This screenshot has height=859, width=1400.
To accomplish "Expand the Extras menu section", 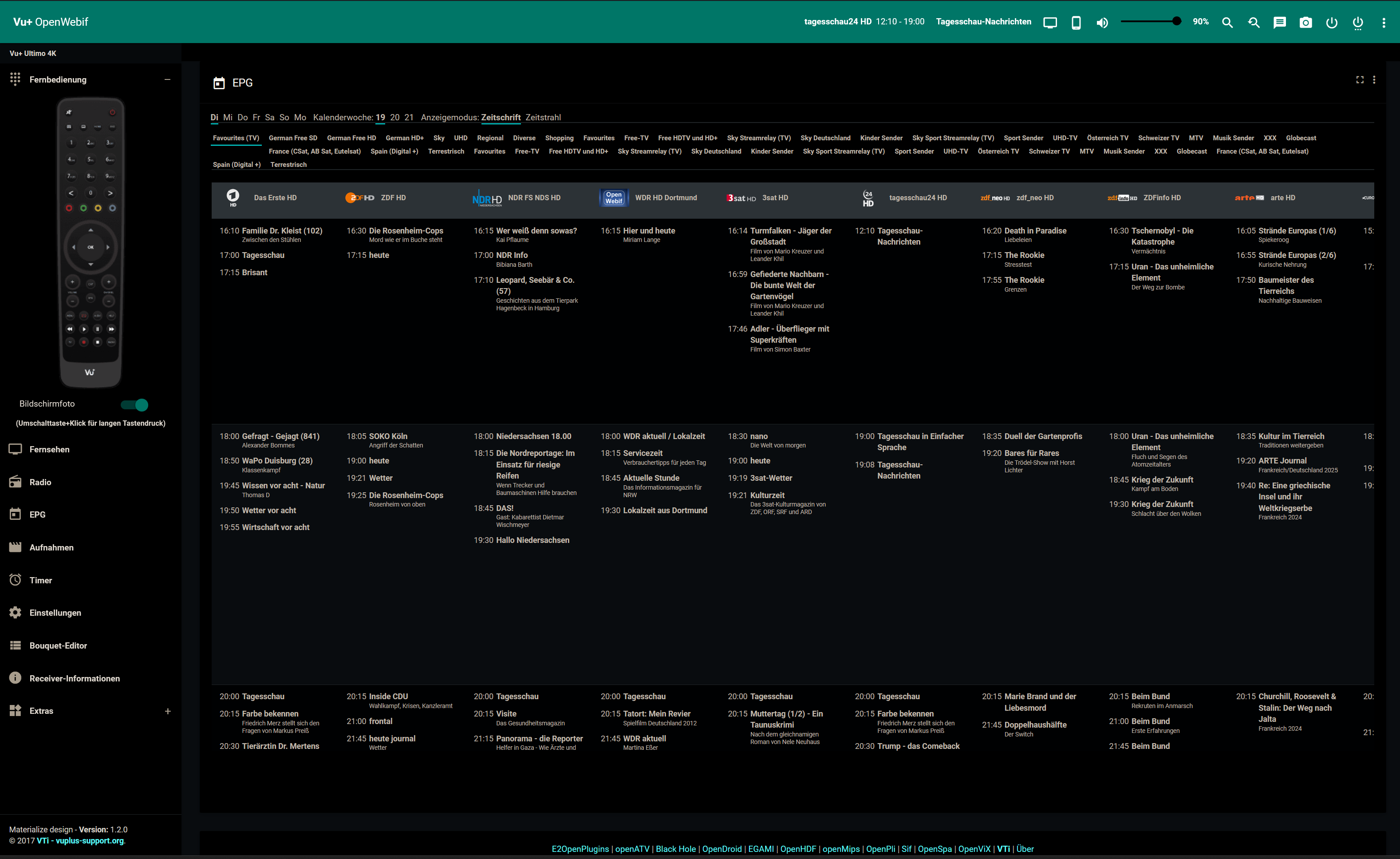I will pos(167,711).
